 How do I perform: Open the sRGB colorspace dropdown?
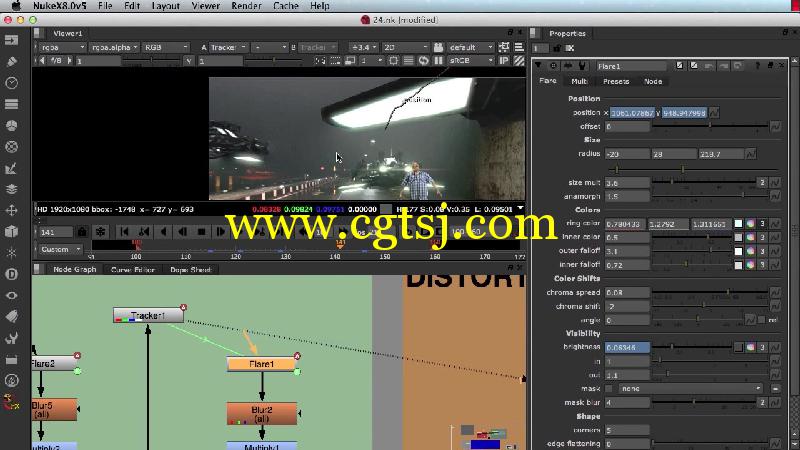(470, 61)
